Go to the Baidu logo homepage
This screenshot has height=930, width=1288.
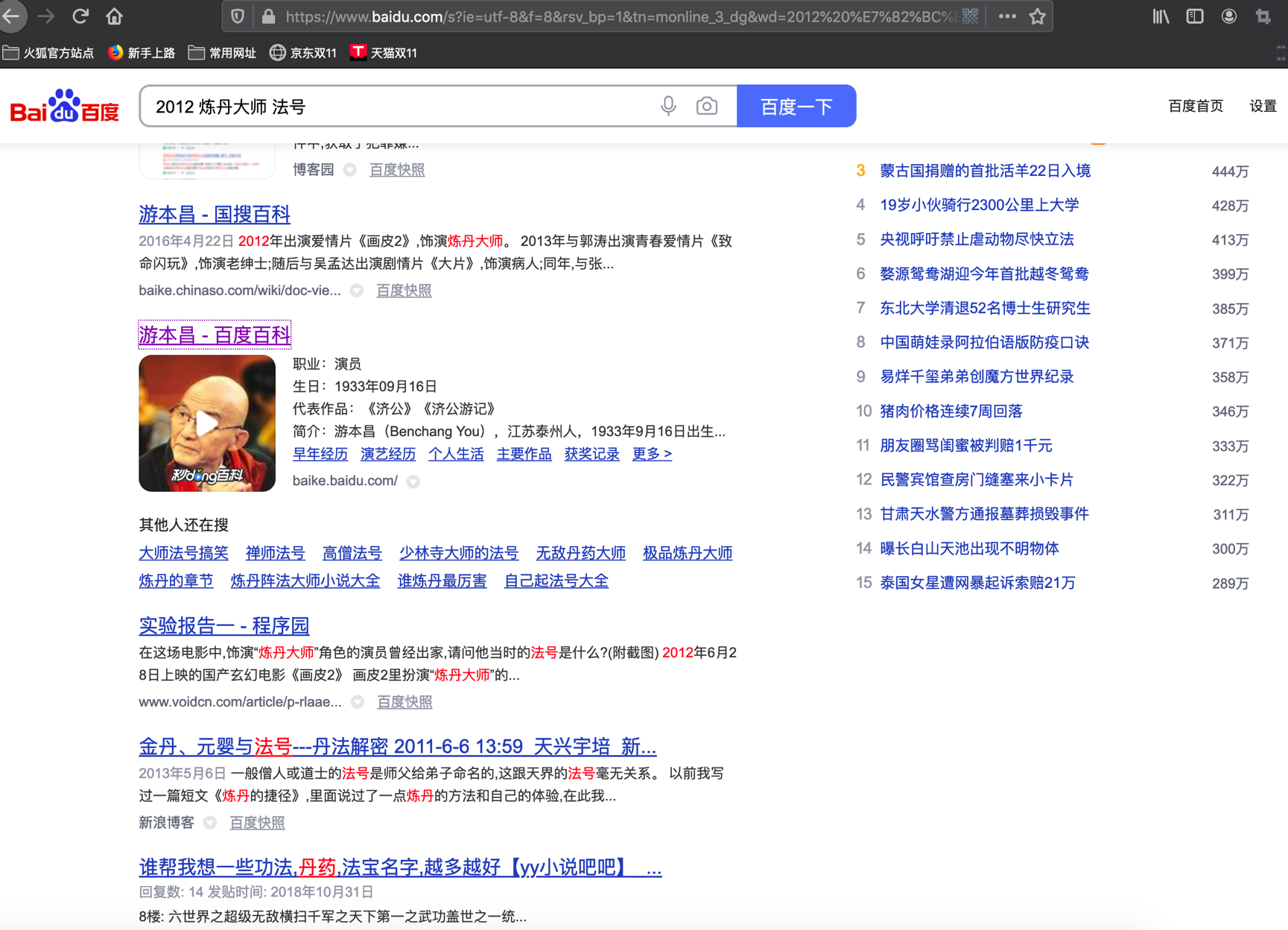pyautogui.click(x=65, y=107)
